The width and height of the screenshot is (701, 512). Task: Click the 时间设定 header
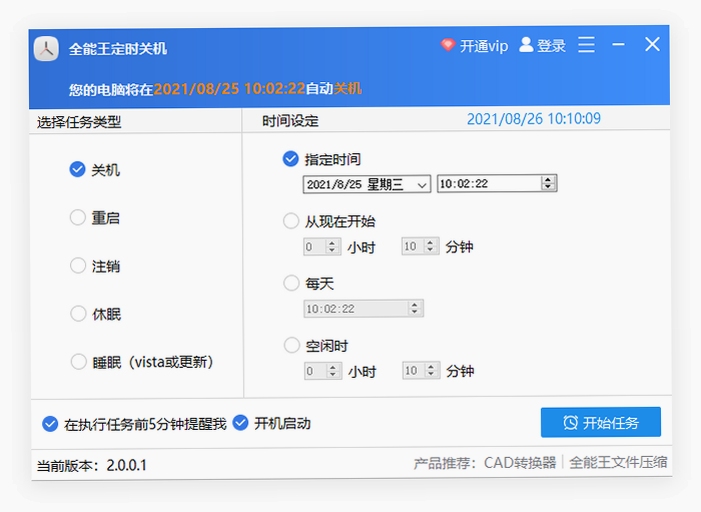pyautogui.click(x=290, y=121)
